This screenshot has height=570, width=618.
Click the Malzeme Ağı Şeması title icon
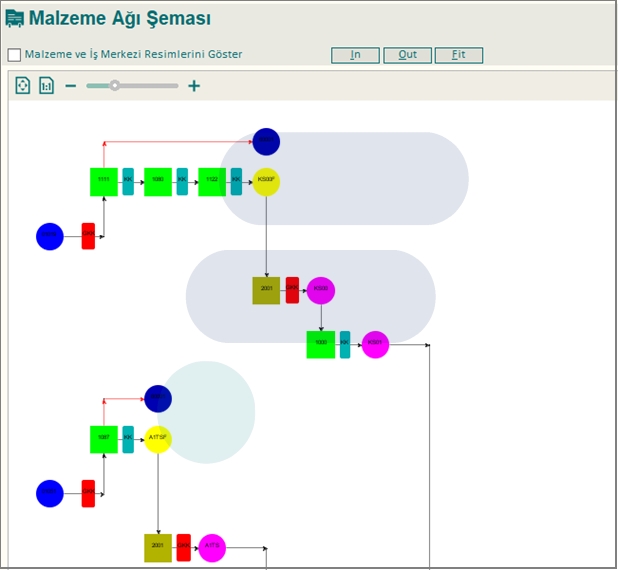15,18
